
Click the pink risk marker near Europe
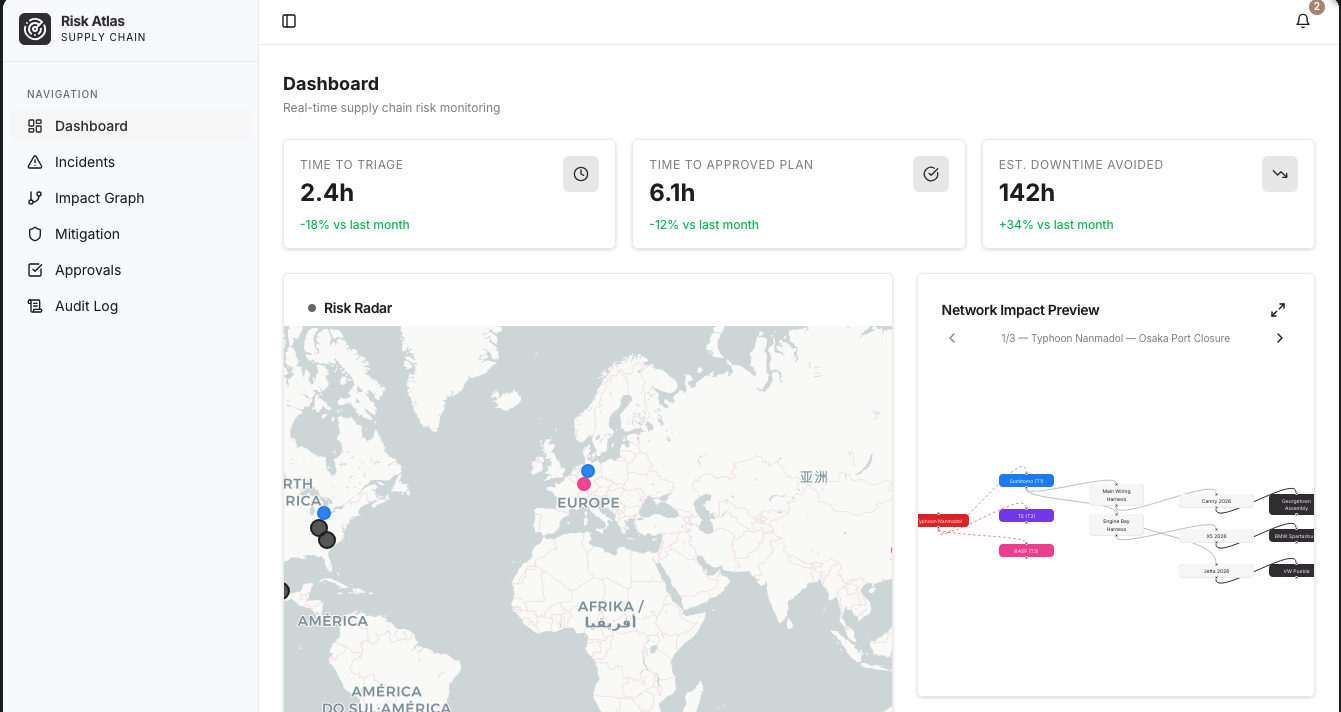pos(583,483)
